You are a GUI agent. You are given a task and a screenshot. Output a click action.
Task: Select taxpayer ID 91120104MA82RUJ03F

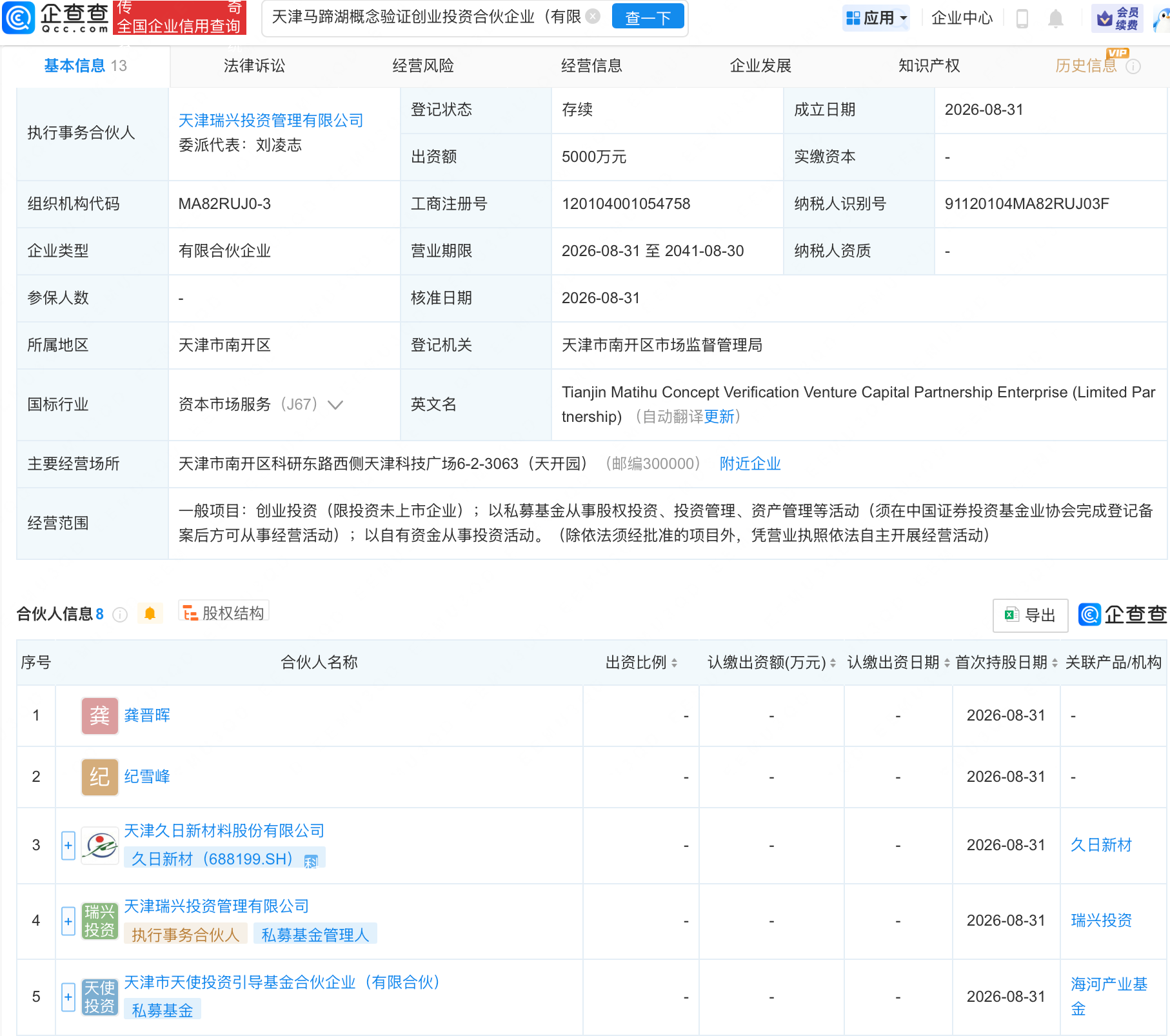[x=1027, y=204]
